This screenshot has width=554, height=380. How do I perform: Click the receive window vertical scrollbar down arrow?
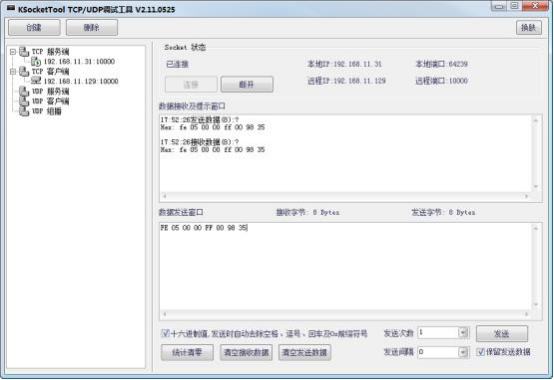pos(536,186)
